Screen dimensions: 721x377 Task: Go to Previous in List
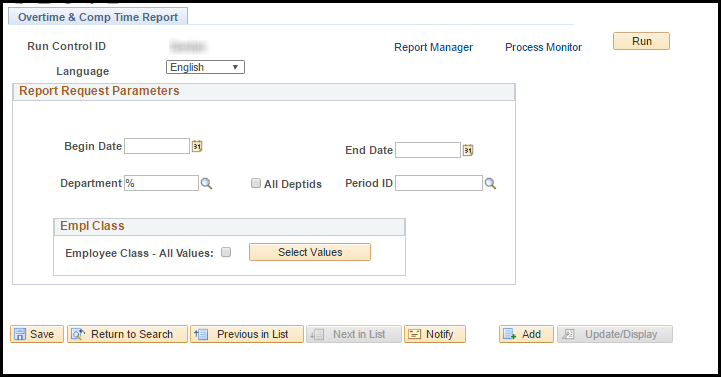(x=247, y=334)
